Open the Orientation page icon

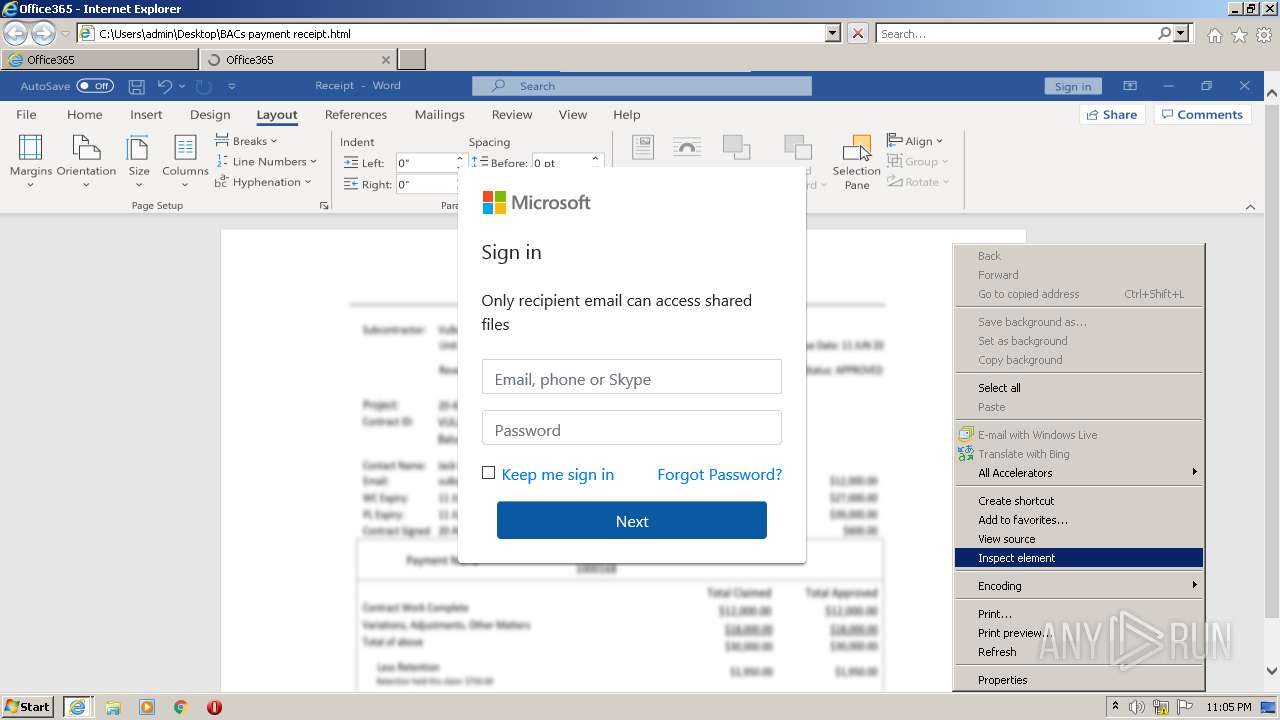(86, 149)
